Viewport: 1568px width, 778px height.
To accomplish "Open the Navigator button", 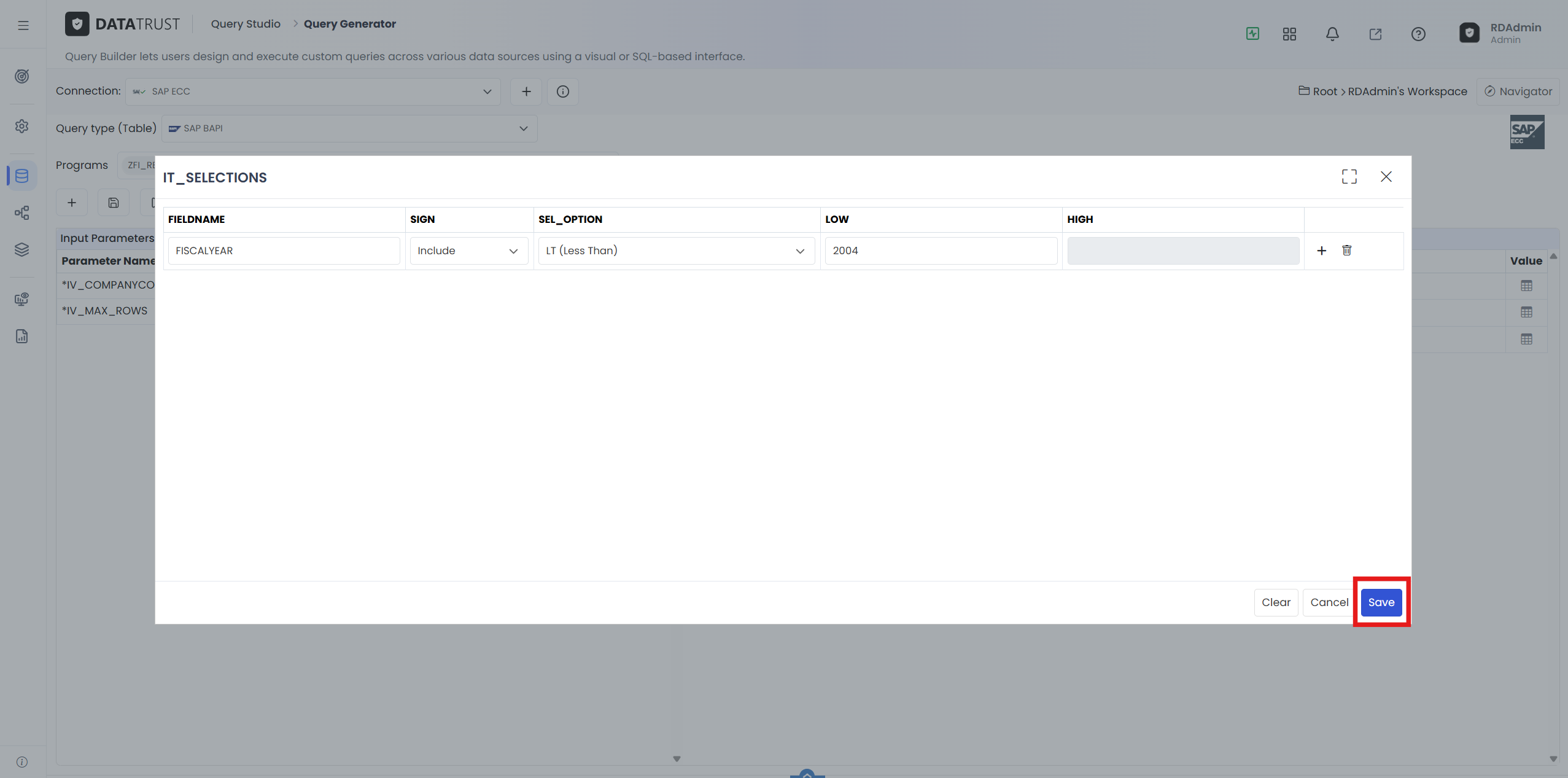I will click(x=1518, y=91).
